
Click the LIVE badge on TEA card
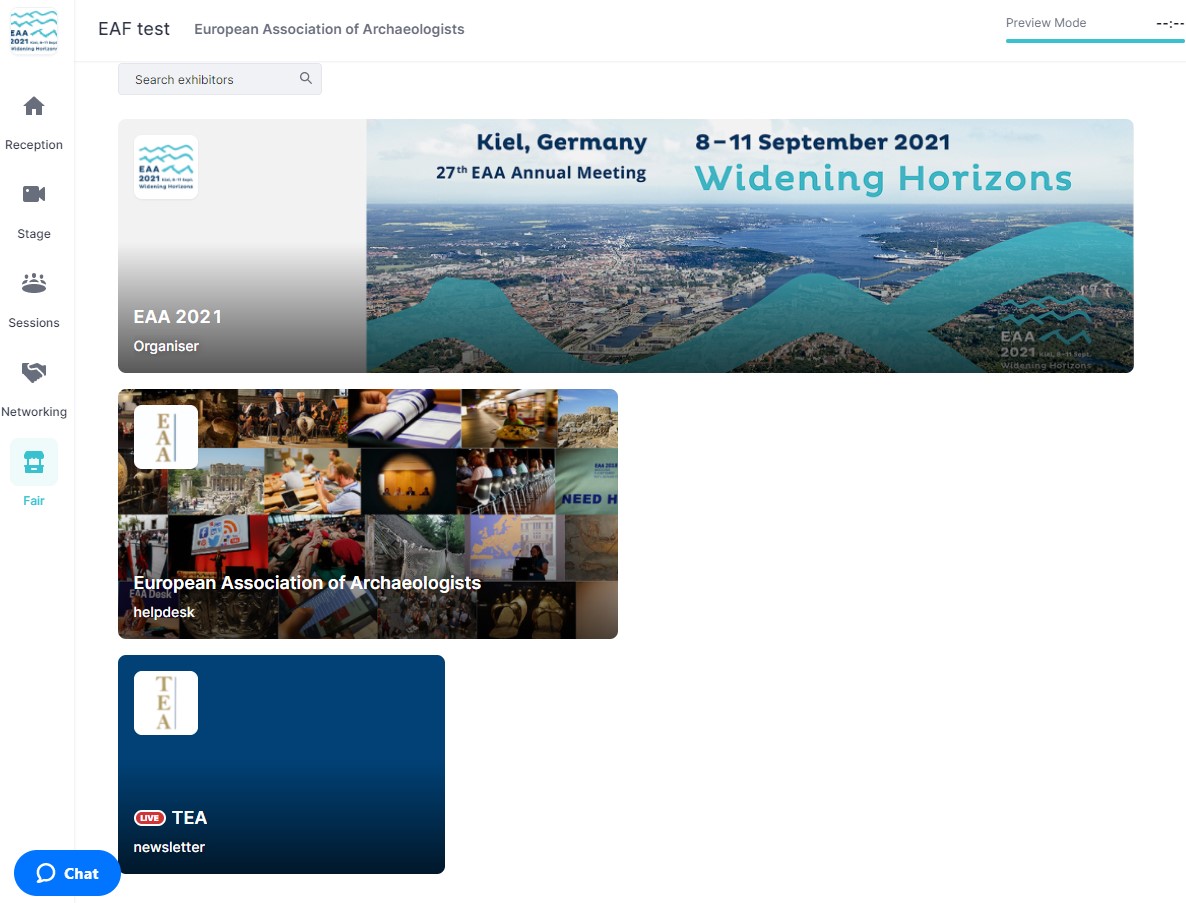pos(150,818)
